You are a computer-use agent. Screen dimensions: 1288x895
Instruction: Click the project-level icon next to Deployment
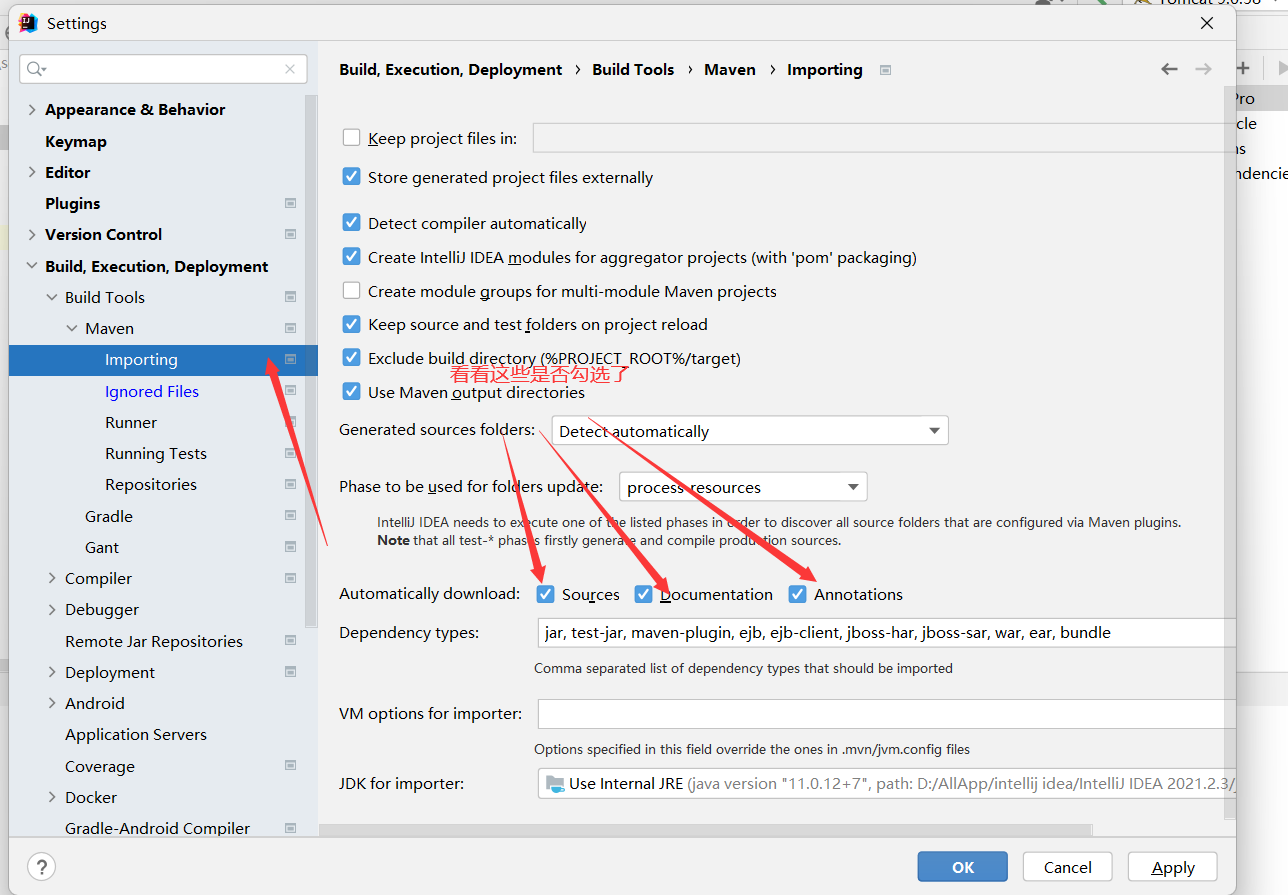290,672
